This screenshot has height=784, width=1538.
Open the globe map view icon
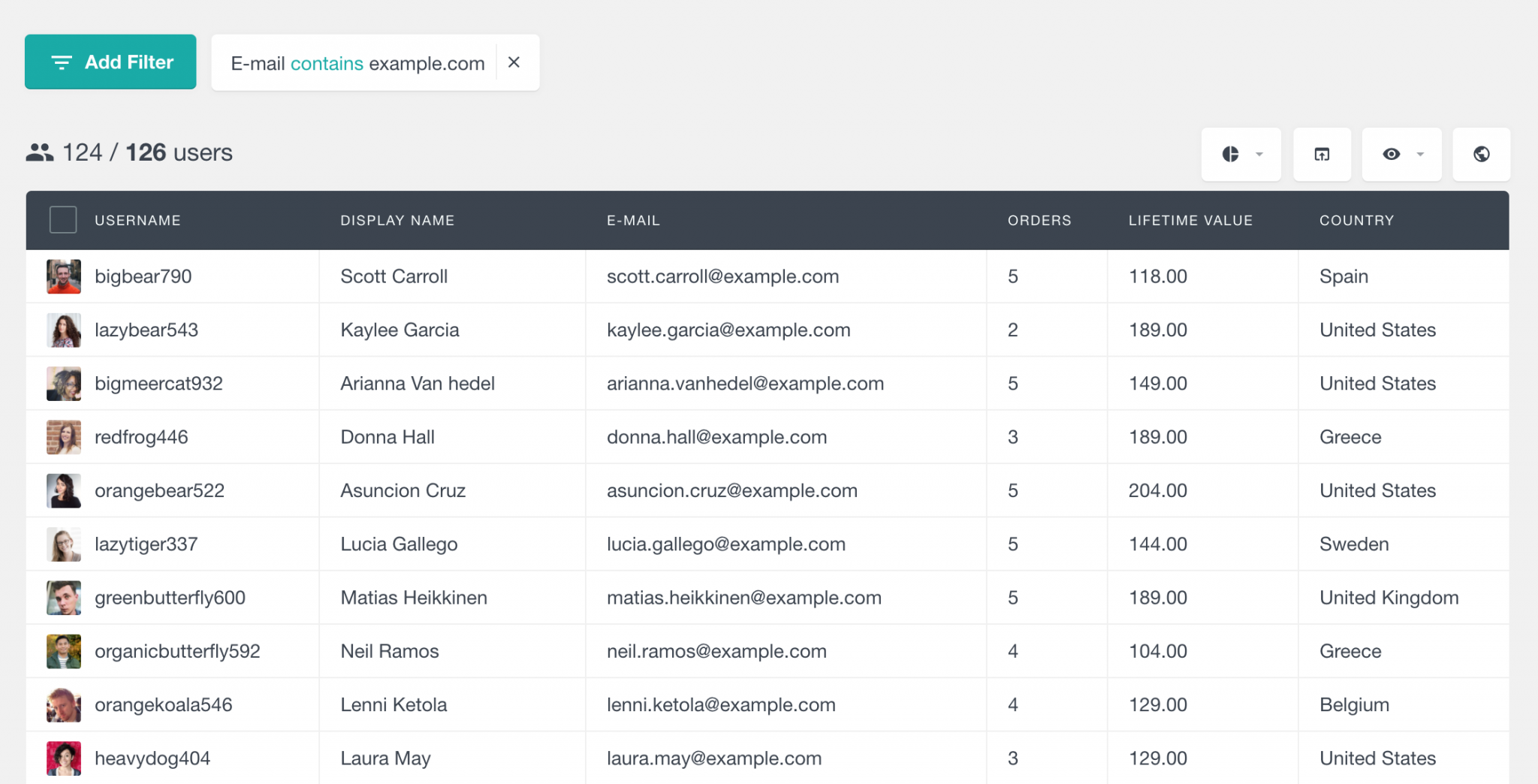(x=1481, y=154)
